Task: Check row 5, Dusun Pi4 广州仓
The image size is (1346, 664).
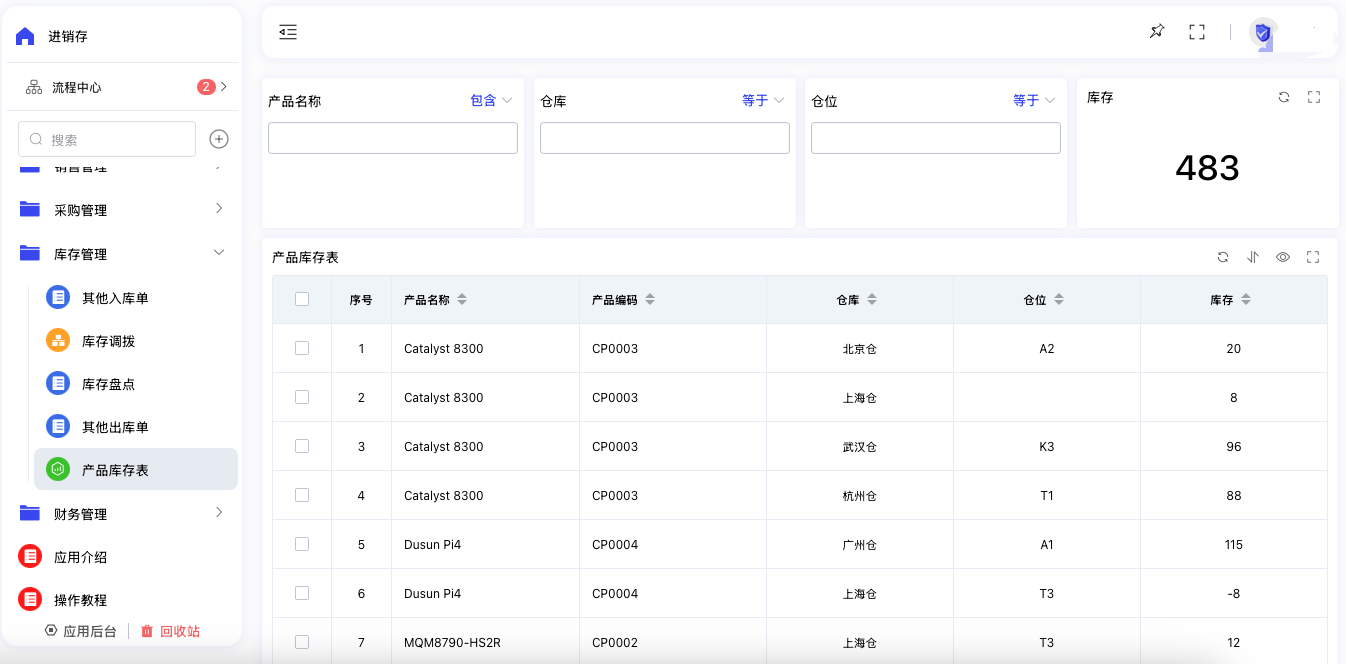Action: point(302,544)
